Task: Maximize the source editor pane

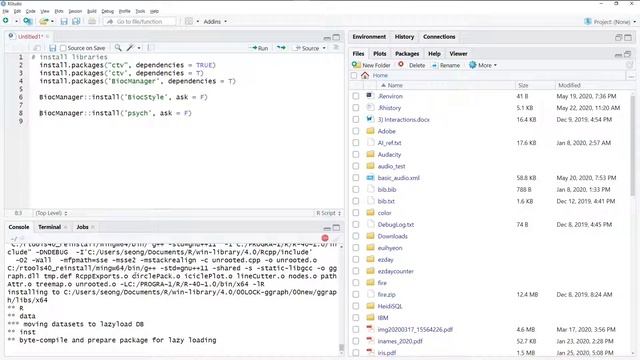Action: point(336,37)
